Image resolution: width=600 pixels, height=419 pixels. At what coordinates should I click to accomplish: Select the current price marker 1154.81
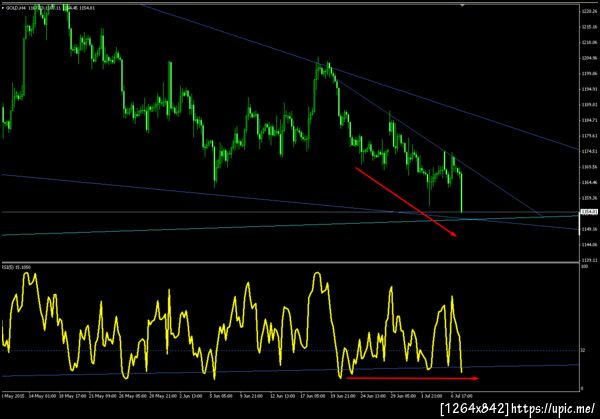[589, 212]
